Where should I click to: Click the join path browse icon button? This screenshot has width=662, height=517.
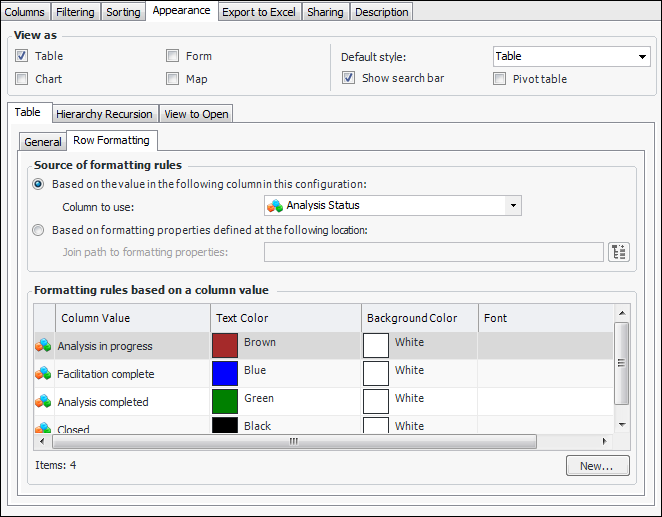pos(619,252)
